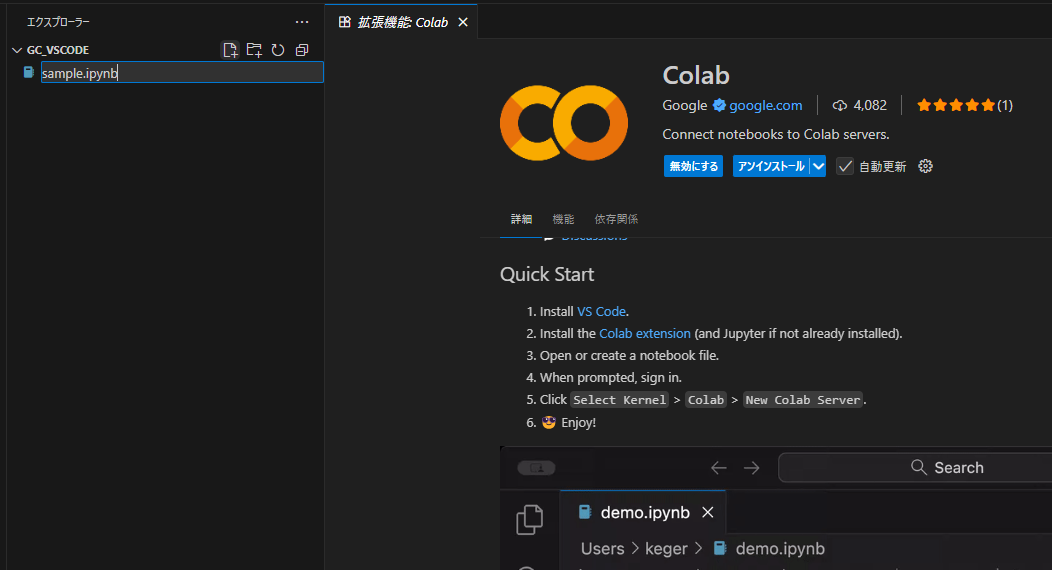Click the Select Kernel code label
This screenshot has width=1052, height=570.
(x=619, y=400)
